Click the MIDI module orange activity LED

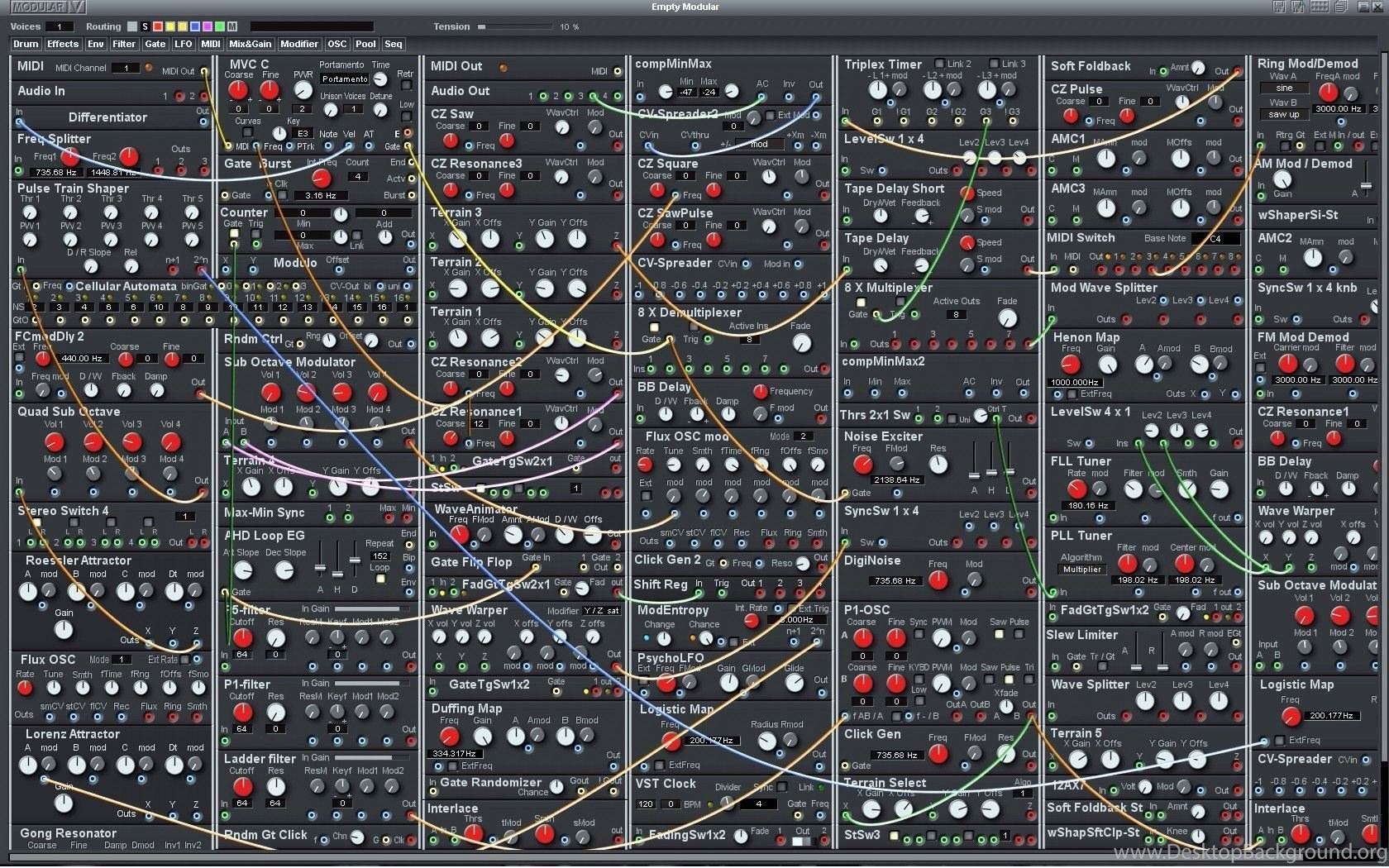point(149,68)
